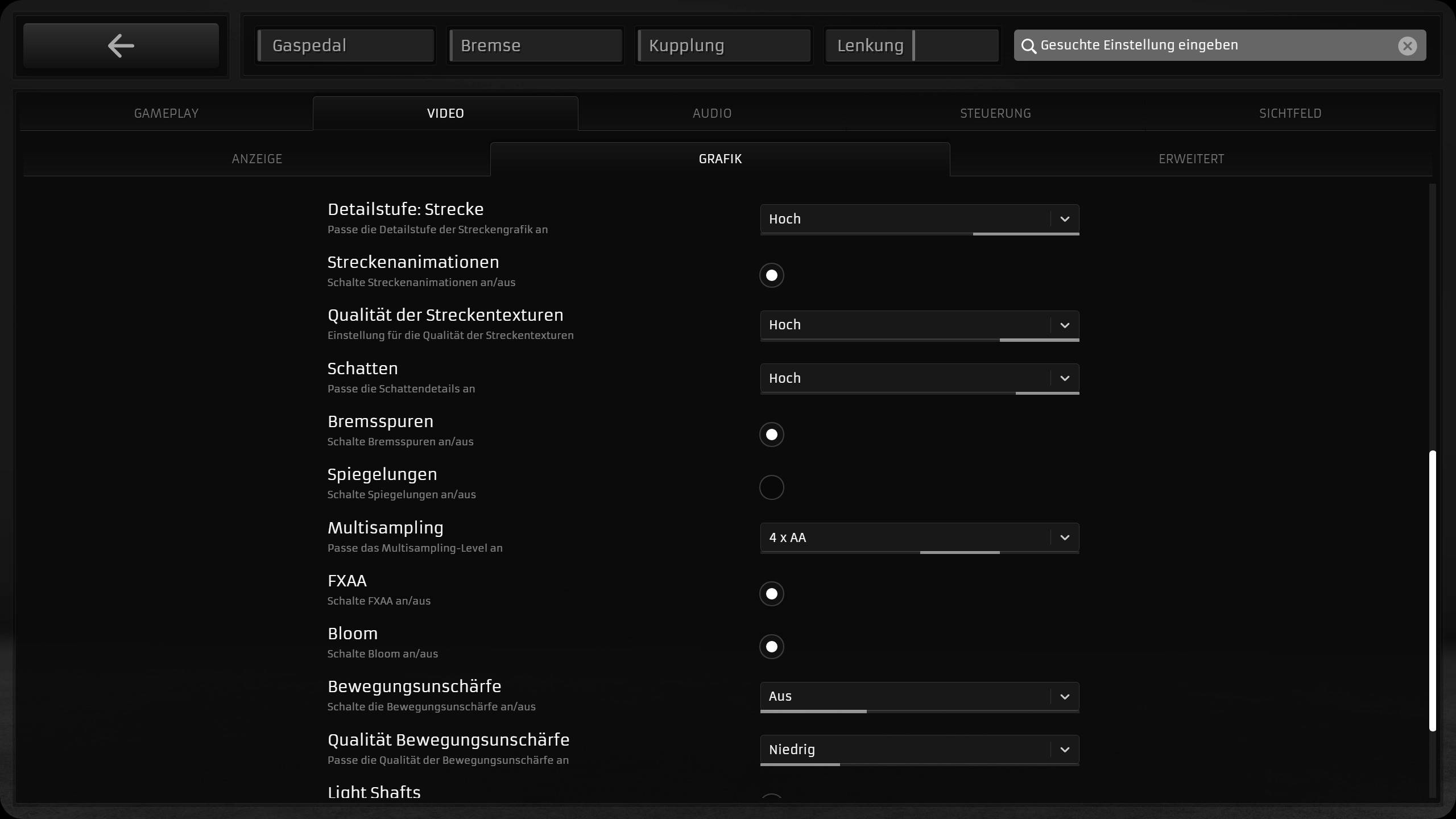The width and height of the screenshot is (1456, 819).
Task: Click the search magnifier icon
Action: point(1028,46)
